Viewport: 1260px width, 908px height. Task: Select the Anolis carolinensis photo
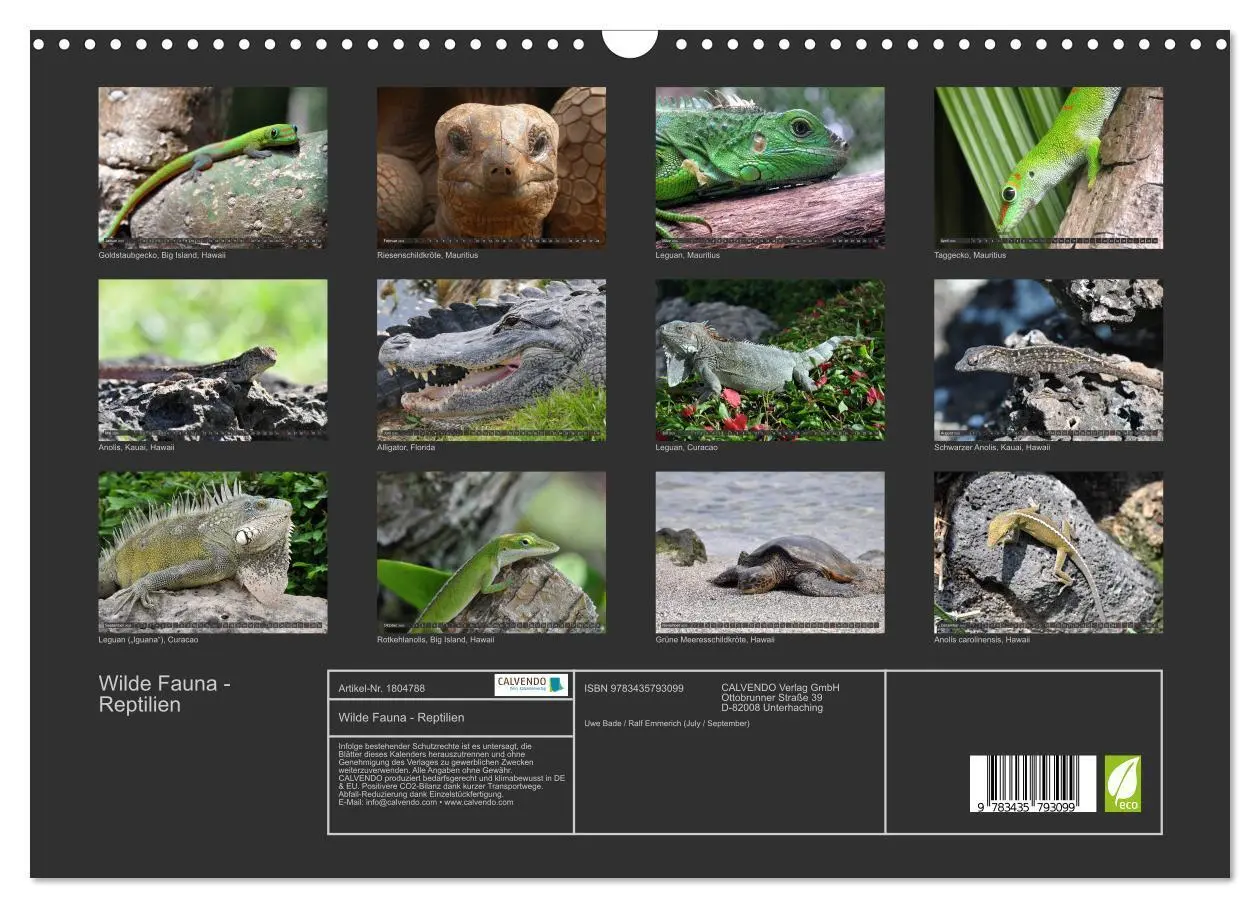[1049, 552]
